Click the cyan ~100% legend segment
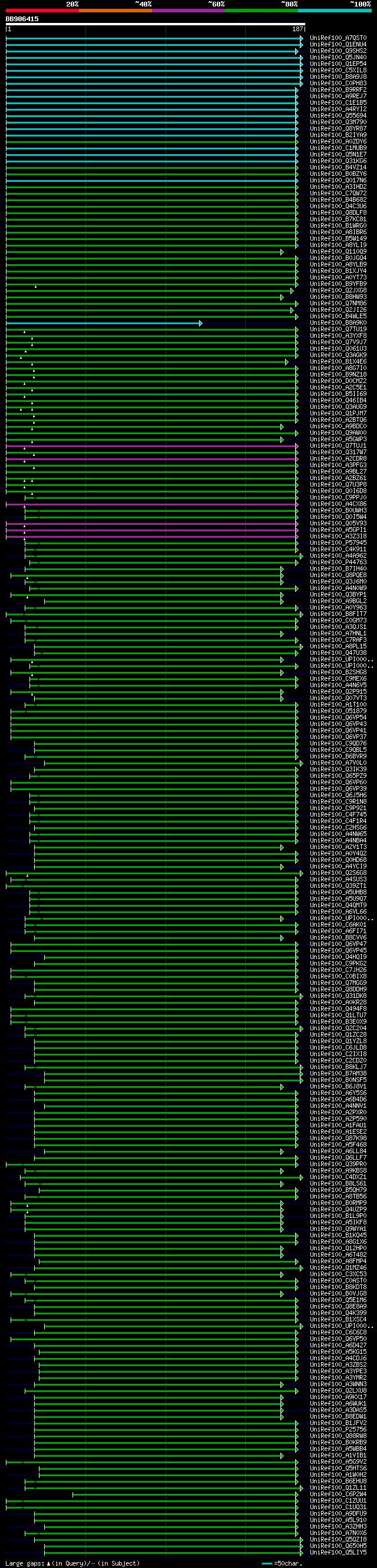Image resolution: width=377 pixels, height=1568 pixels. pyautogui.click(x=335, y=11)
